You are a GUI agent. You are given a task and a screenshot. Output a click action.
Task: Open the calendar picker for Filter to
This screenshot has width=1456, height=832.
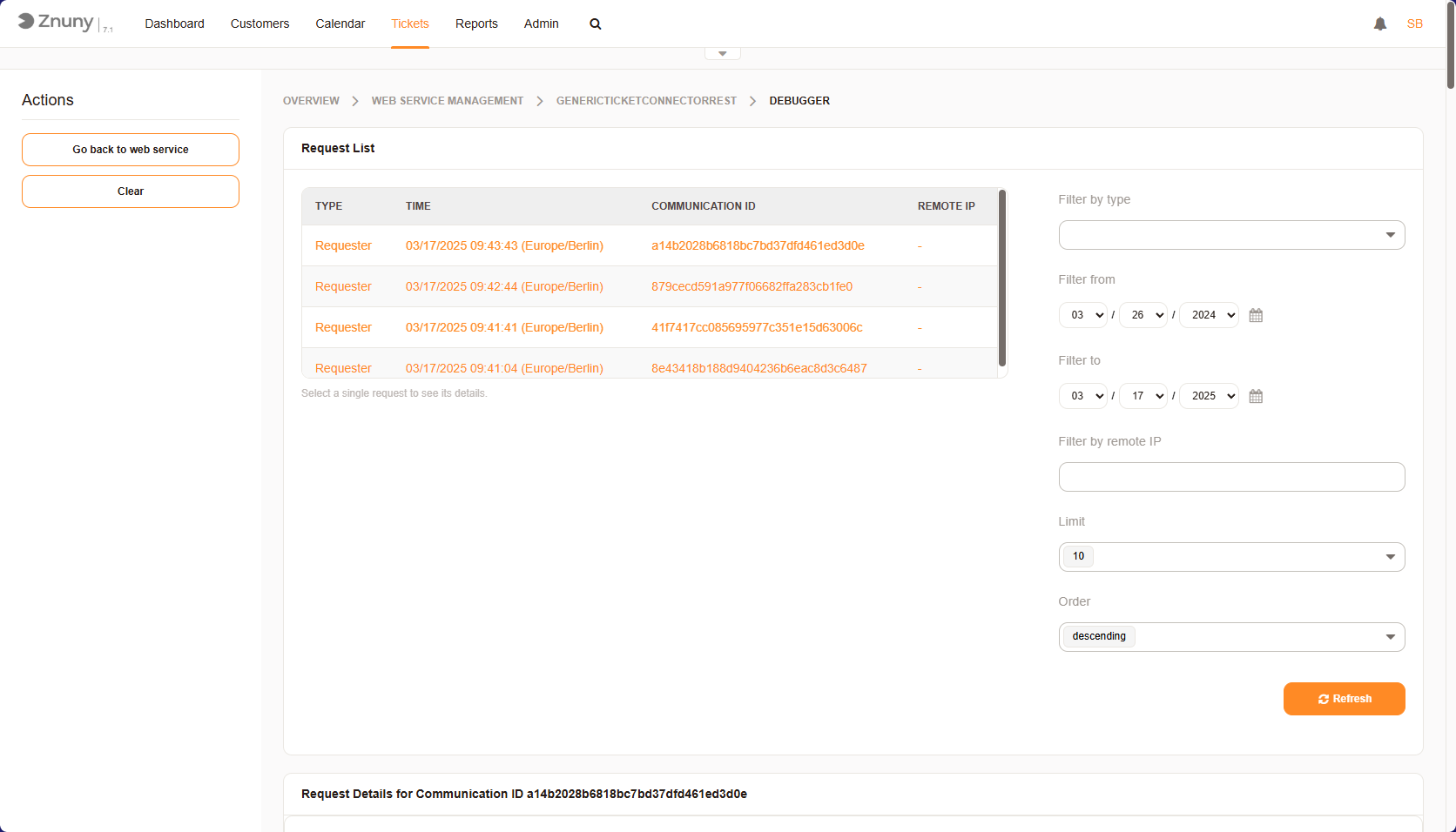1255,396
